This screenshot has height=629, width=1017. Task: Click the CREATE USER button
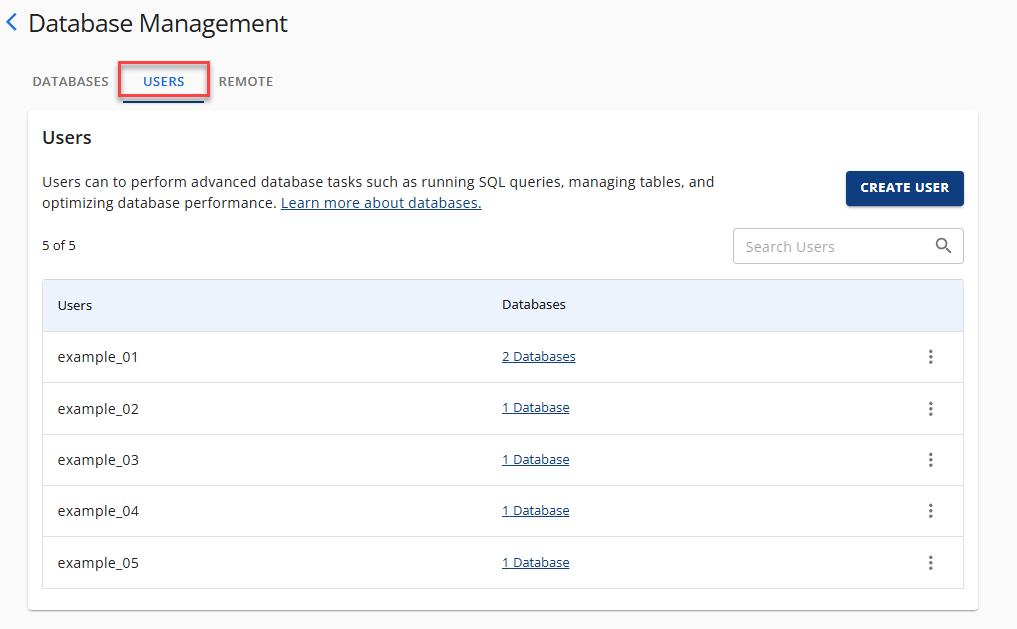point(904,188)
